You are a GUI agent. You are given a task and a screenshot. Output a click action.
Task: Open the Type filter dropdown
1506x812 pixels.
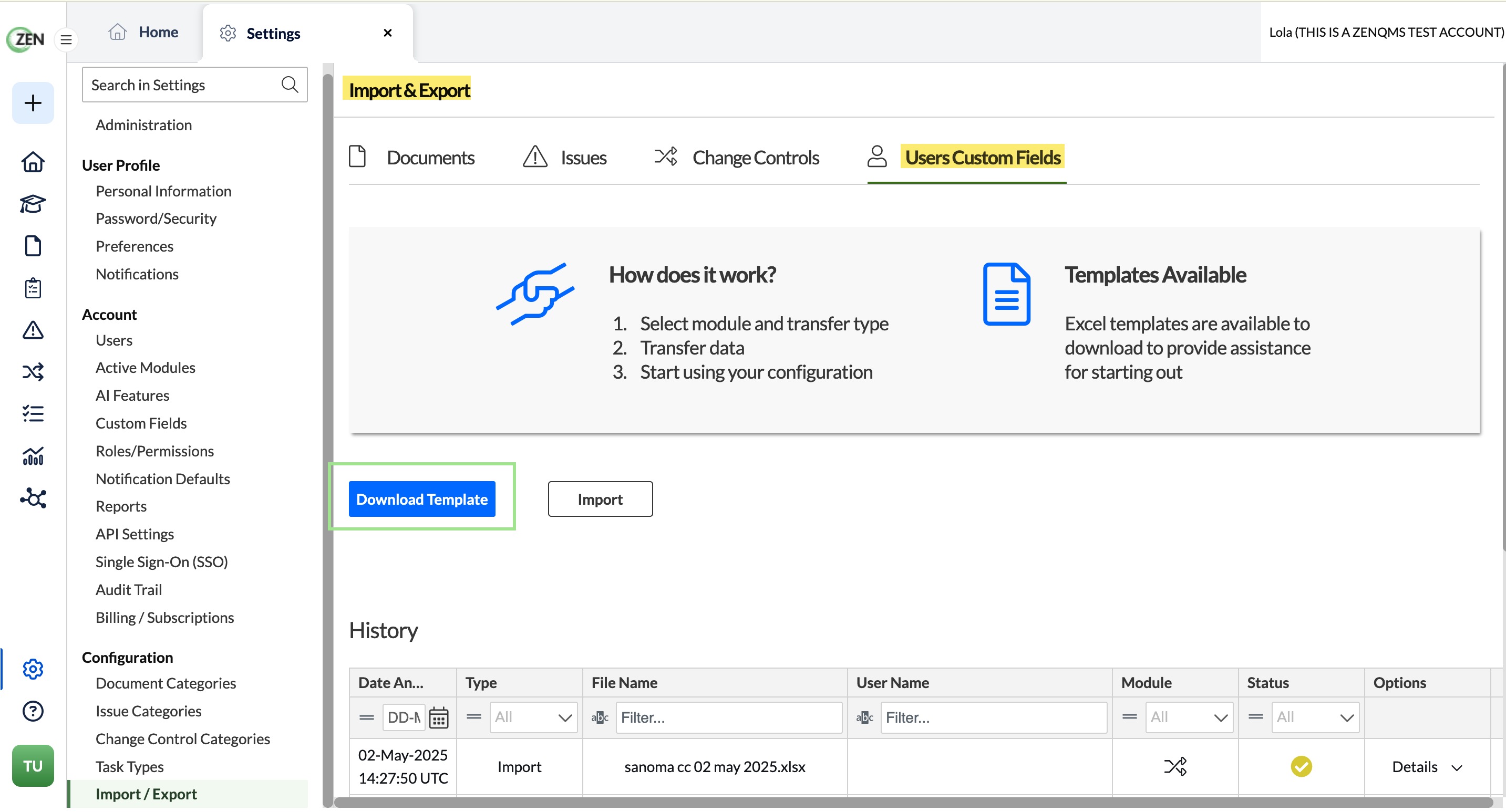coord(533,717)
